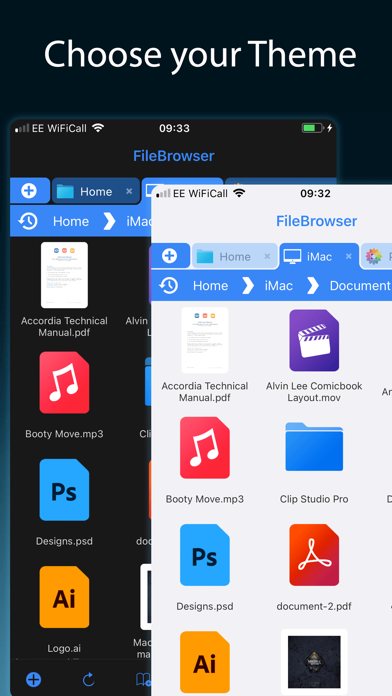Click chevron after iMac in light breadcrumb
Image resolution: width=392 pixels, height=696 pixels.
(313, 285)
